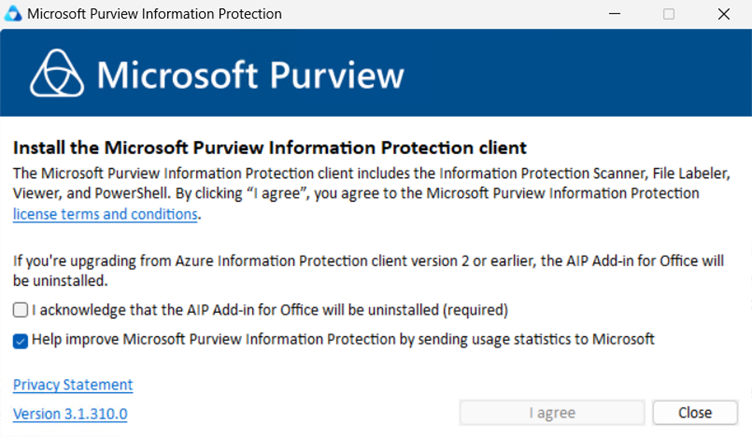
Task: Click the Purview app icon in title bar
Action: pos(13,14)
